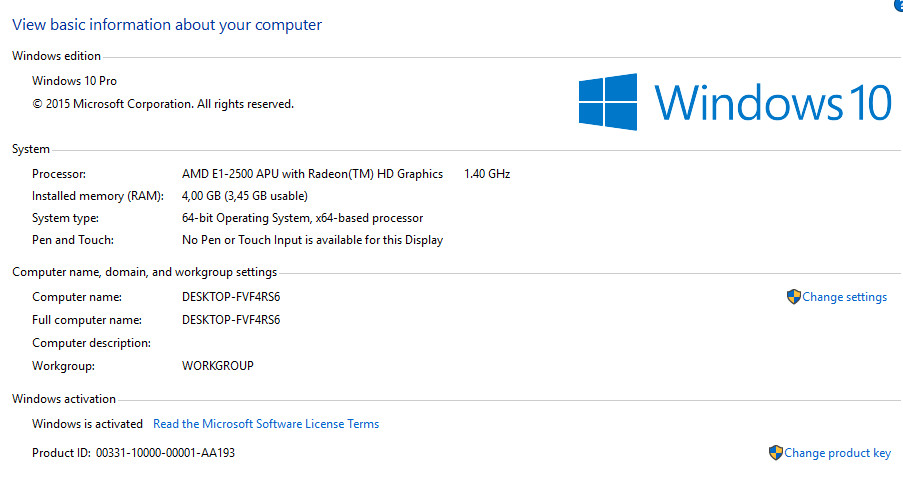Click the 'Windows 10 Pro' edition text

74,81
